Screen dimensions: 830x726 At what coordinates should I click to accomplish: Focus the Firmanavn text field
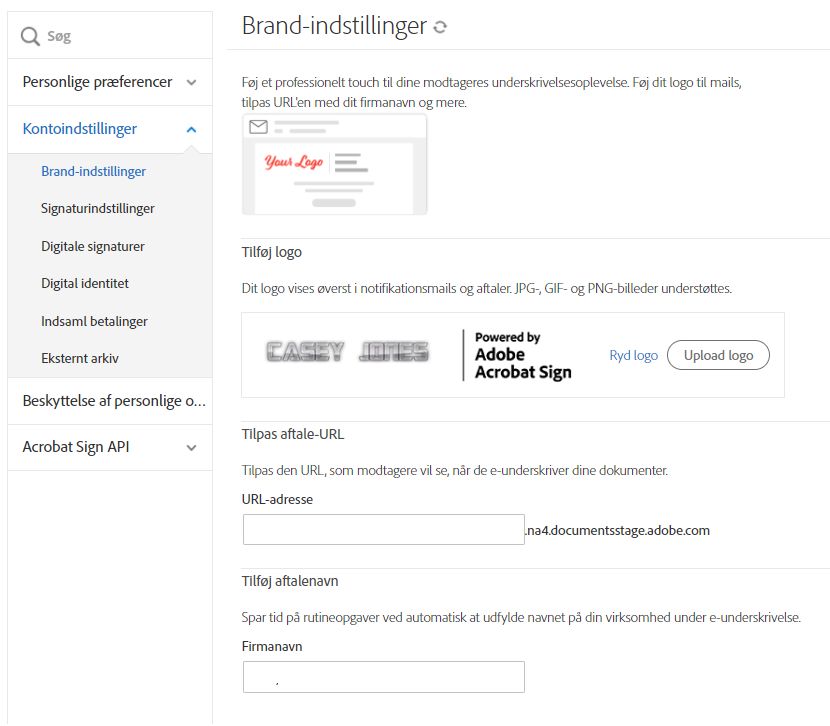[x=383, y=677]
